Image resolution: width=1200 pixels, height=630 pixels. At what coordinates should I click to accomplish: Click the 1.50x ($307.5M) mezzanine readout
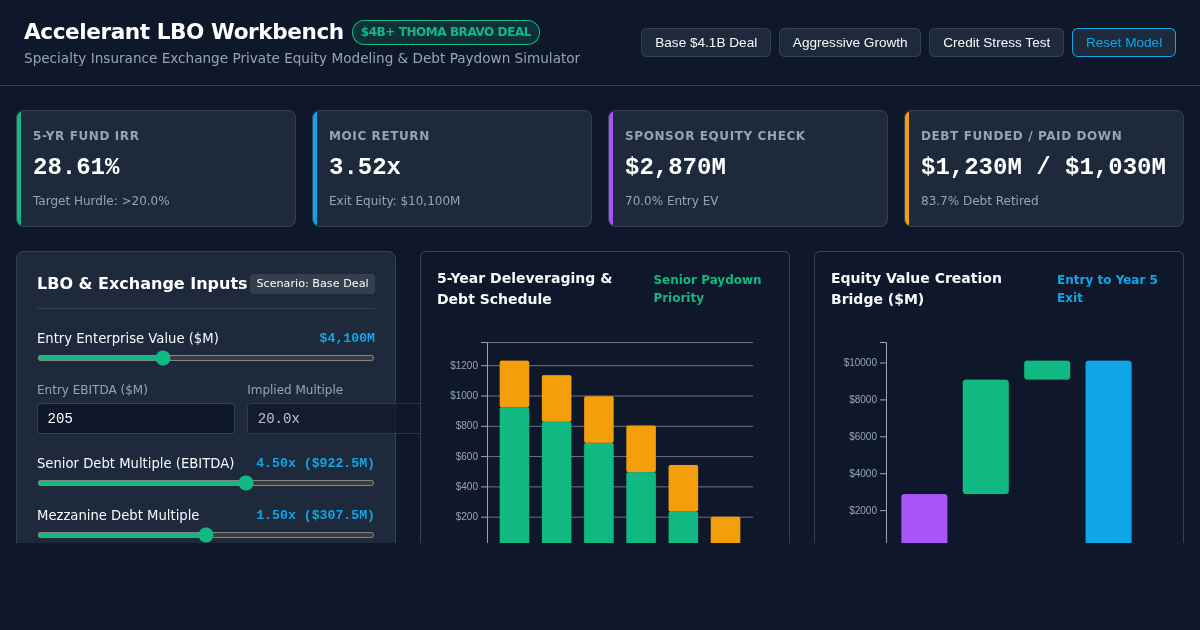tap(315, 515)
